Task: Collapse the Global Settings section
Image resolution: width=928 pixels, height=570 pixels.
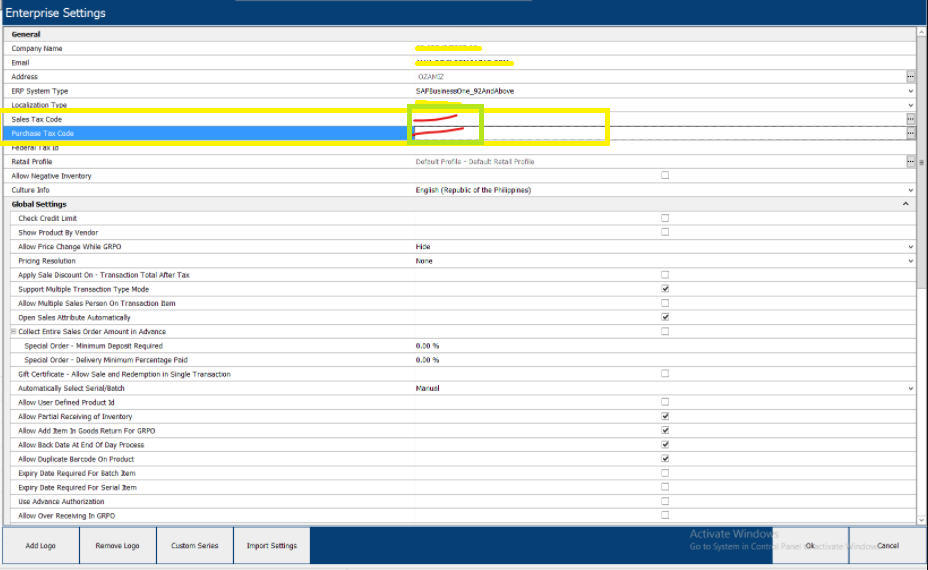Action: pos(906,204)
